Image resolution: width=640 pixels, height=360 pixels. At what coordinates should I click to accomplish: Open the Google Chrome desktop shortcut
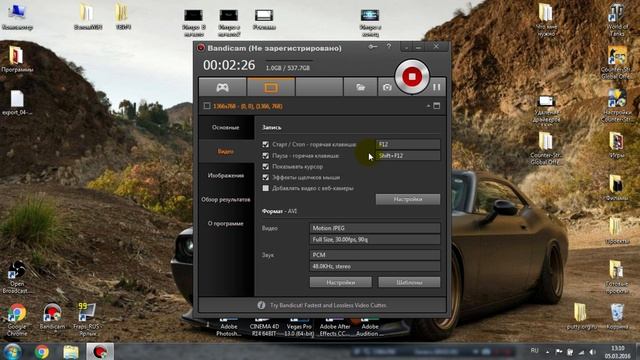17,320
